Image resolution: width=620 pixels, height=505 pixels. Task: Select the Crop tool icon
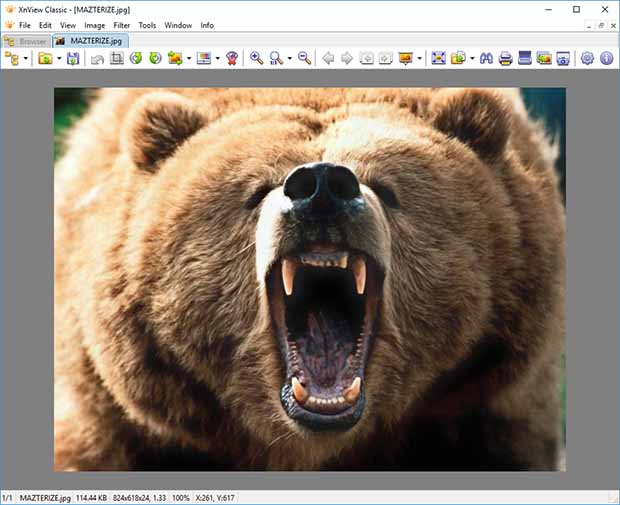tap(117, 59)
